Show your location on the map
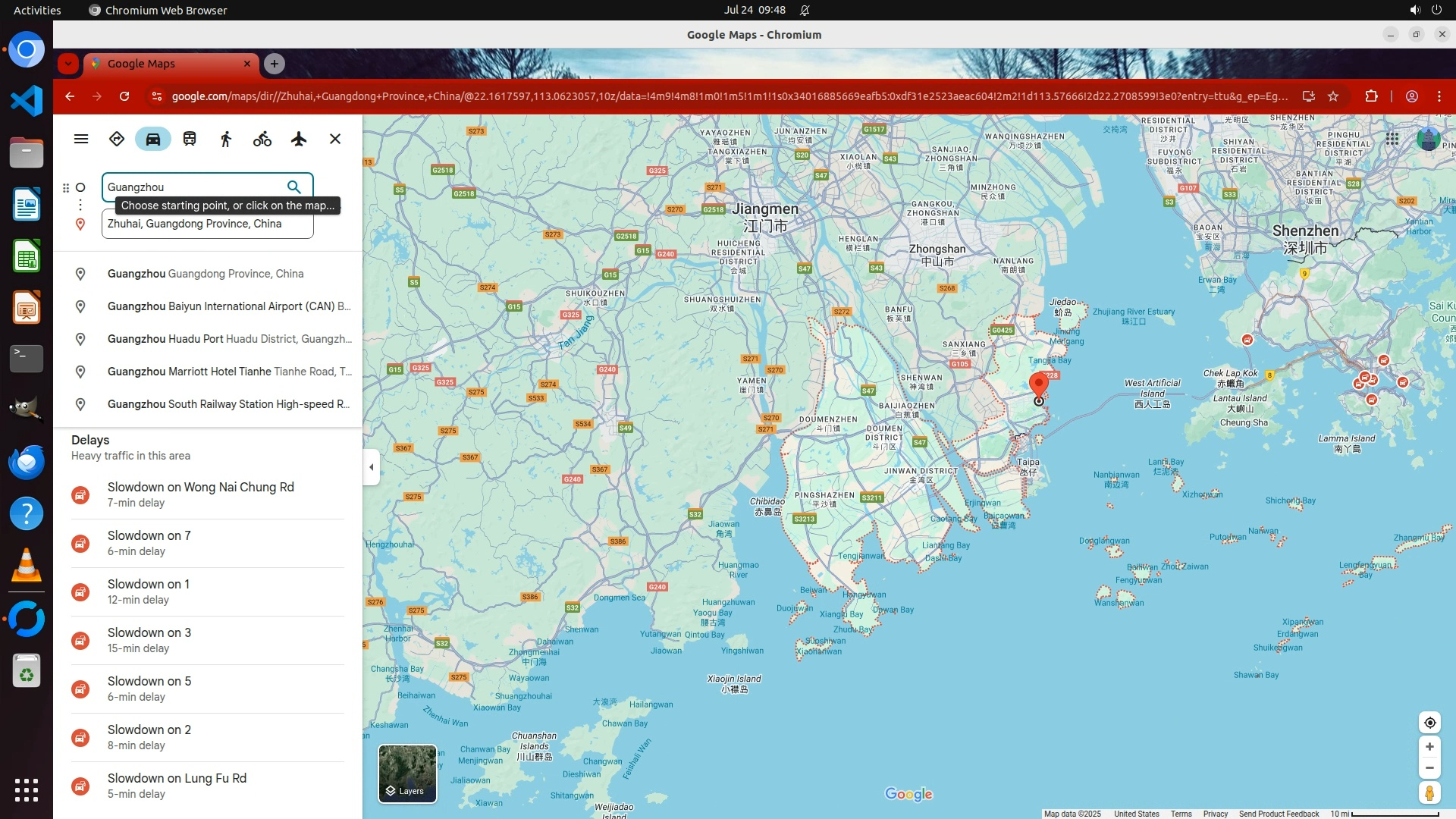This screenshot has width=1456, height=819. point(1429,723)
